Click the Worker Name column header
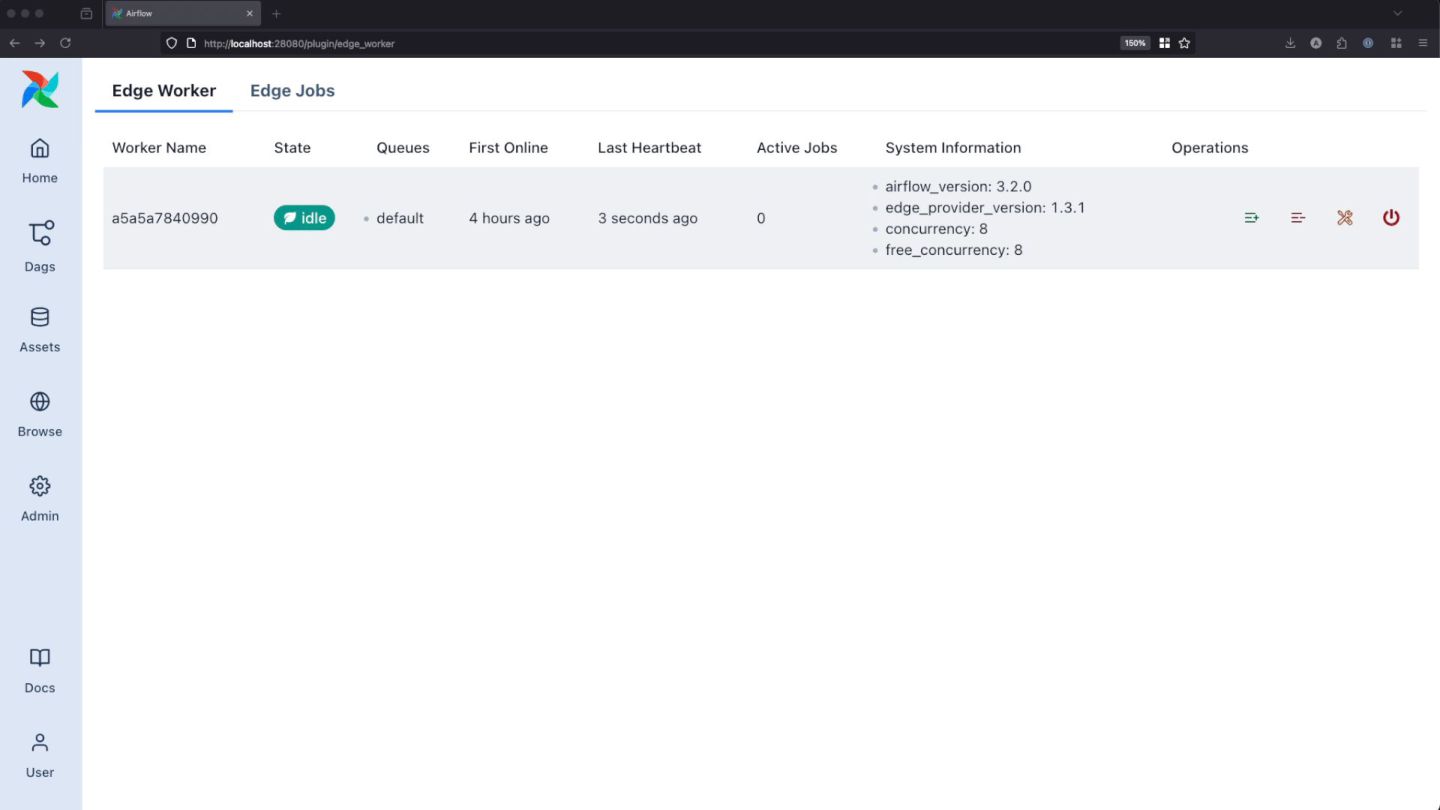This screenshot has width=1440, height=810. tap(159, 147)
